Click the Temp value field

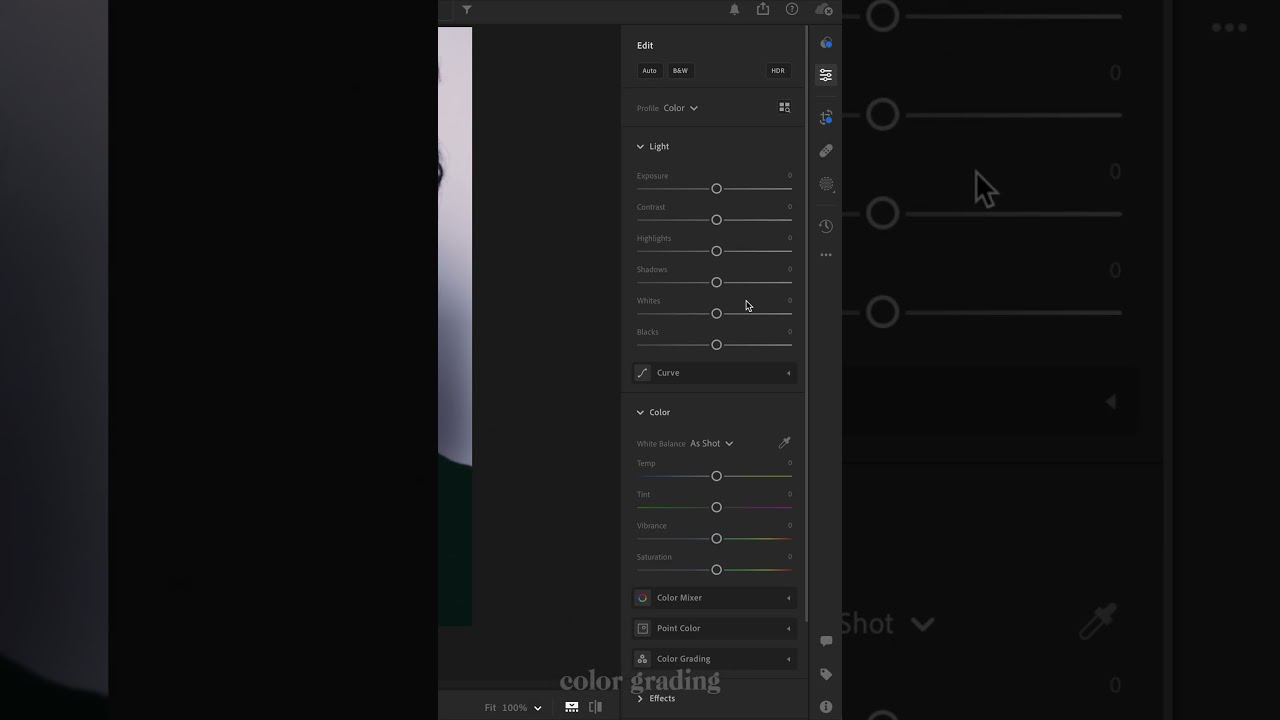pos(789,463)
